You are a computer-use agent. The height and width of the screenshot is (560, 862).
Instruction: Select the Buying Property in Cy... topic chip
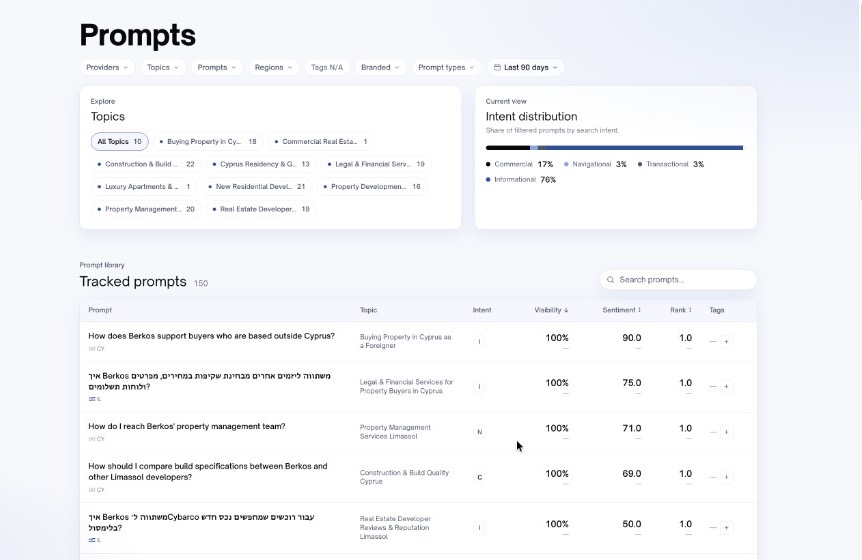click(x=208, y=141)
